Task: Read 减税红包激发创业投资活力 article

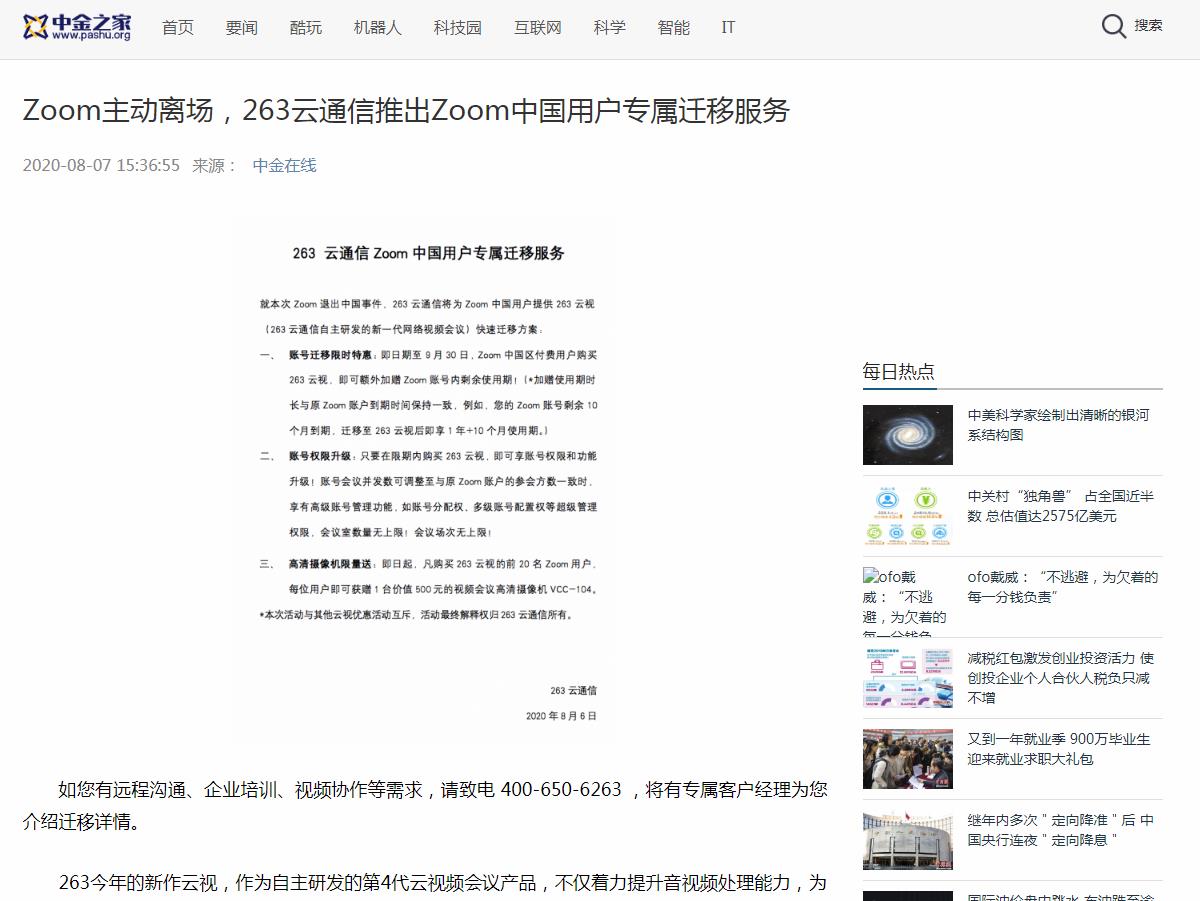Action: pos(1061,678)
